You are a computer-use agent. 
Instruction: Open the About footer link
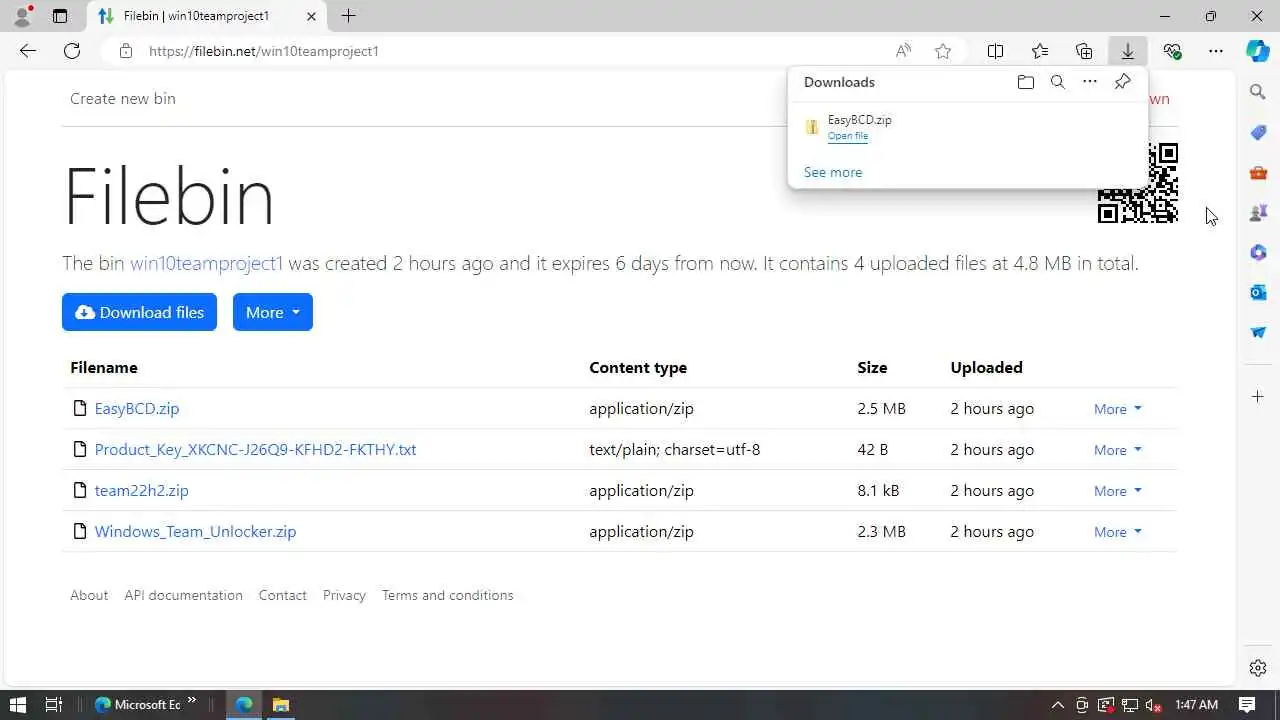[89, 595]
